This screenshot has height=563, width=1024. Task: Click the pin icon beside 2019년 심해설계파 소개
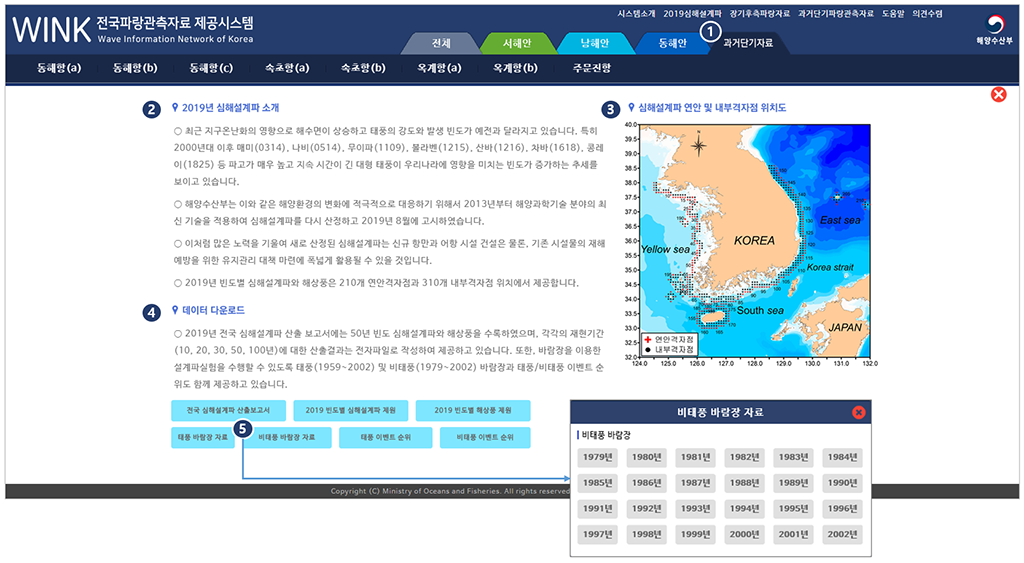click(175, 107)
